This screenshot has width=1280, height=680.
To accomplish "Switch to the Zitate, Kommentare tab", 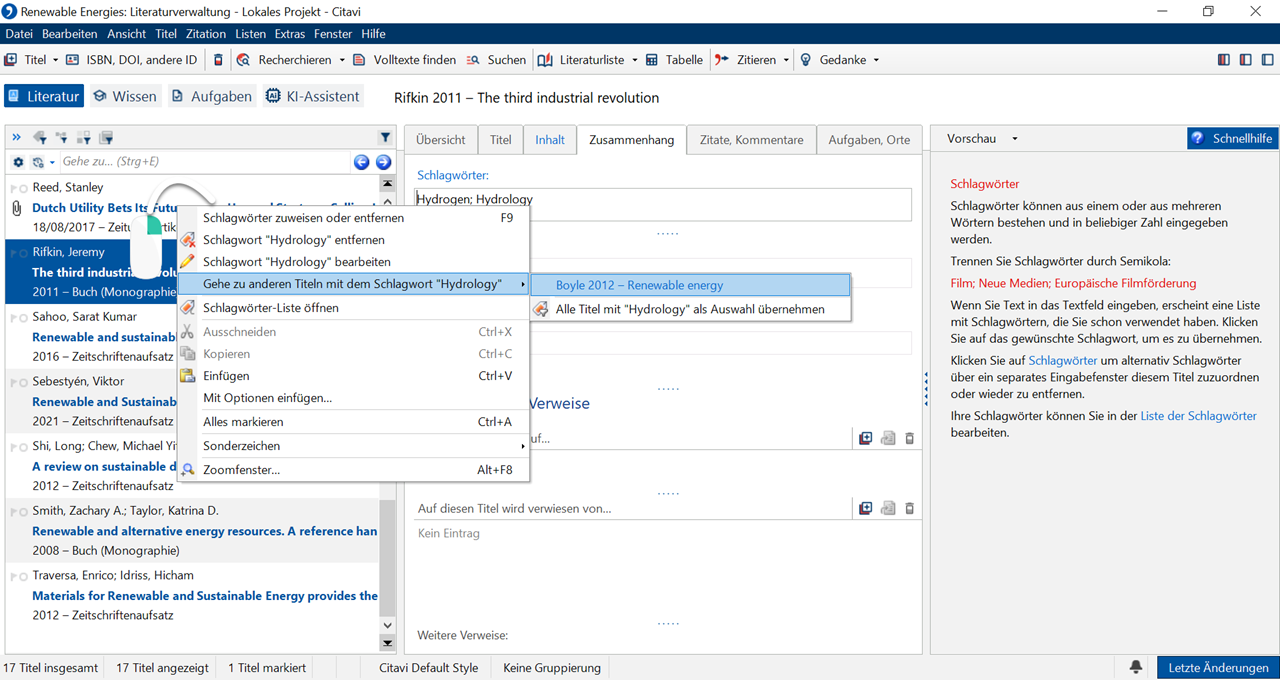I will [x=751, y=140].
